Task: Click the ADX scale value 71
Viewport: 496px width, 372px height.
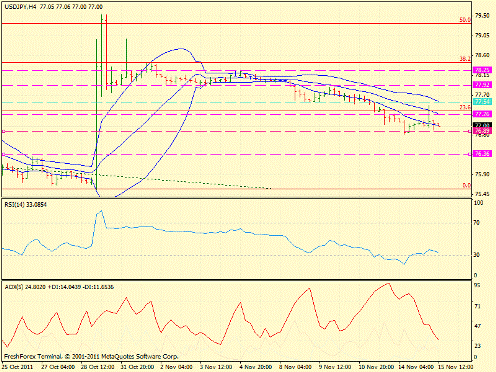Action: pyautogui.click(x=477, y=306)
